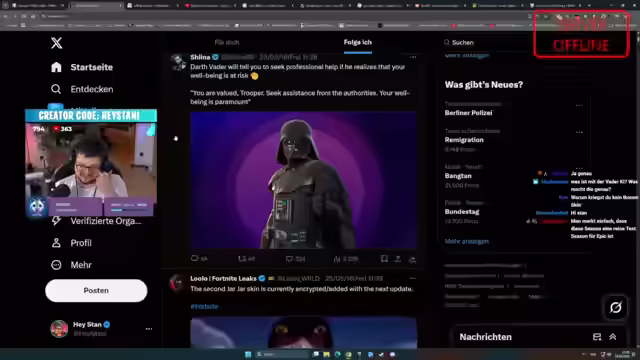Open options for Berliner Polizei trend
The height and width of the screenshot is (360, 640).
click(x=579, y=105)
